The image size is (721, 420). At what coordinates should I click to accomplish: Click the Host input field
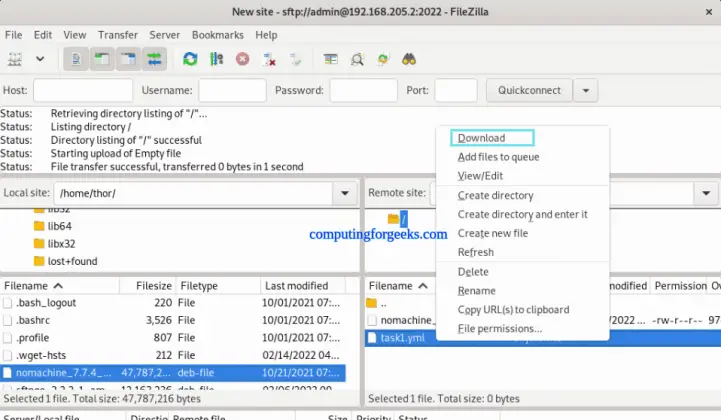tap(82, 90)
